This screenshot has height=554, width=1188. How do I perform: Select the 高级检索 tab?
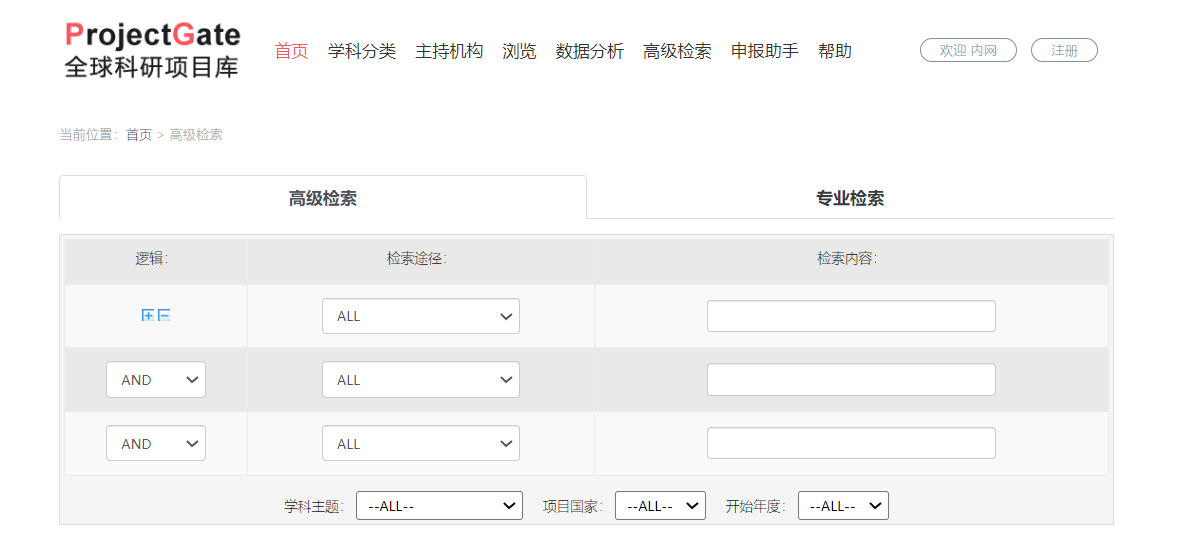[x=322, y=198]
